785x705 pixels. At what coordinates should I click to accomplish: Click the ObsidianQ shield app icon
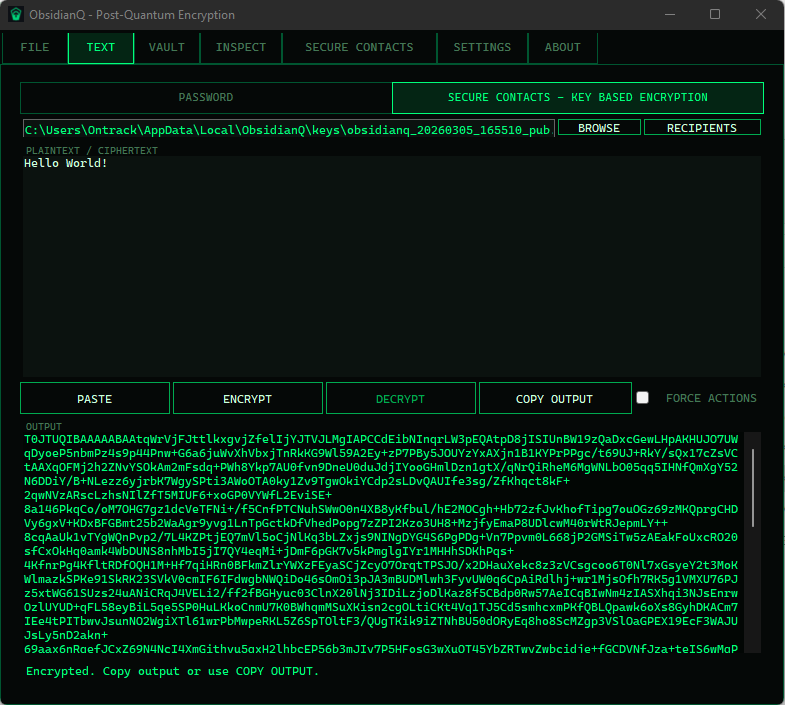point(16,15)
